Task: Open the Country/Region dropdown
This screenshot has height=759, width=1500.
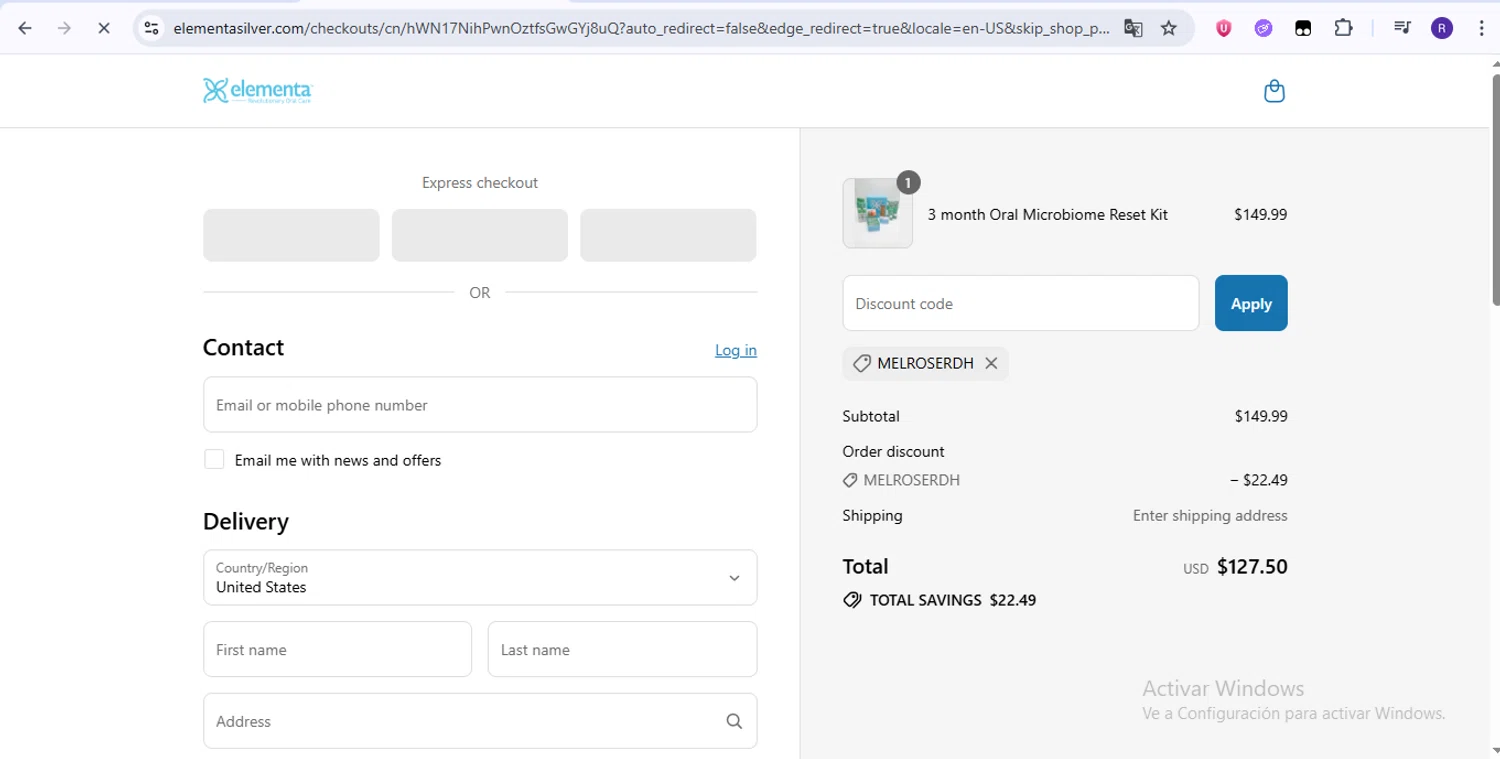Action: pyautogui.click(x=480, y=577)
